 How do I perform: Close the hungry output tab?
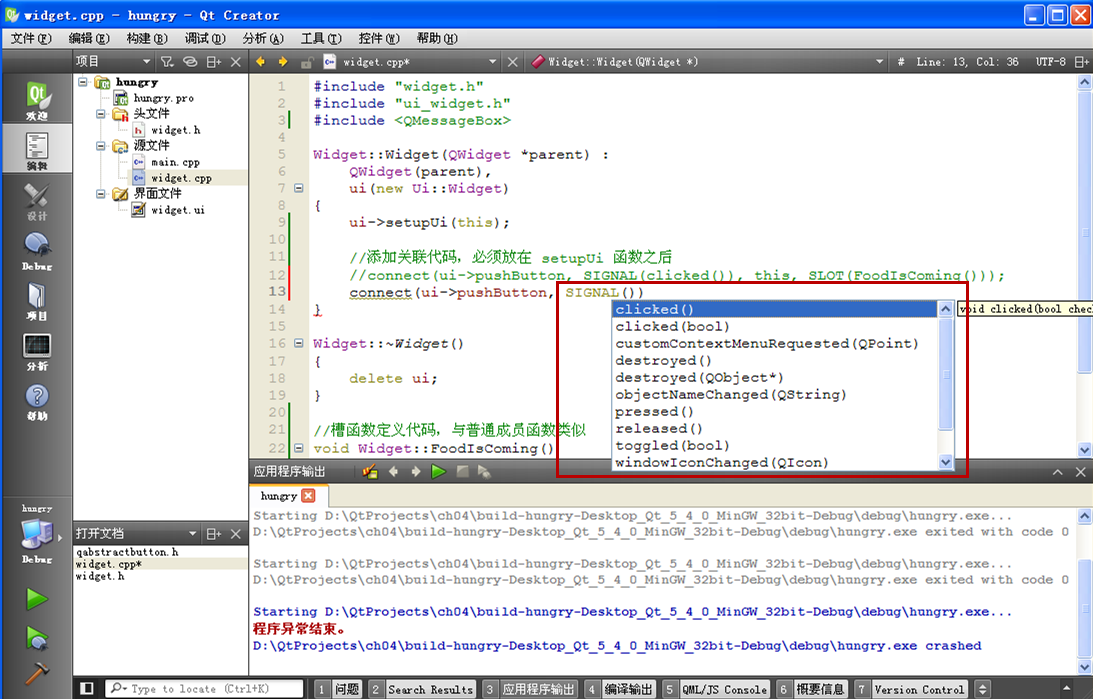308,496
